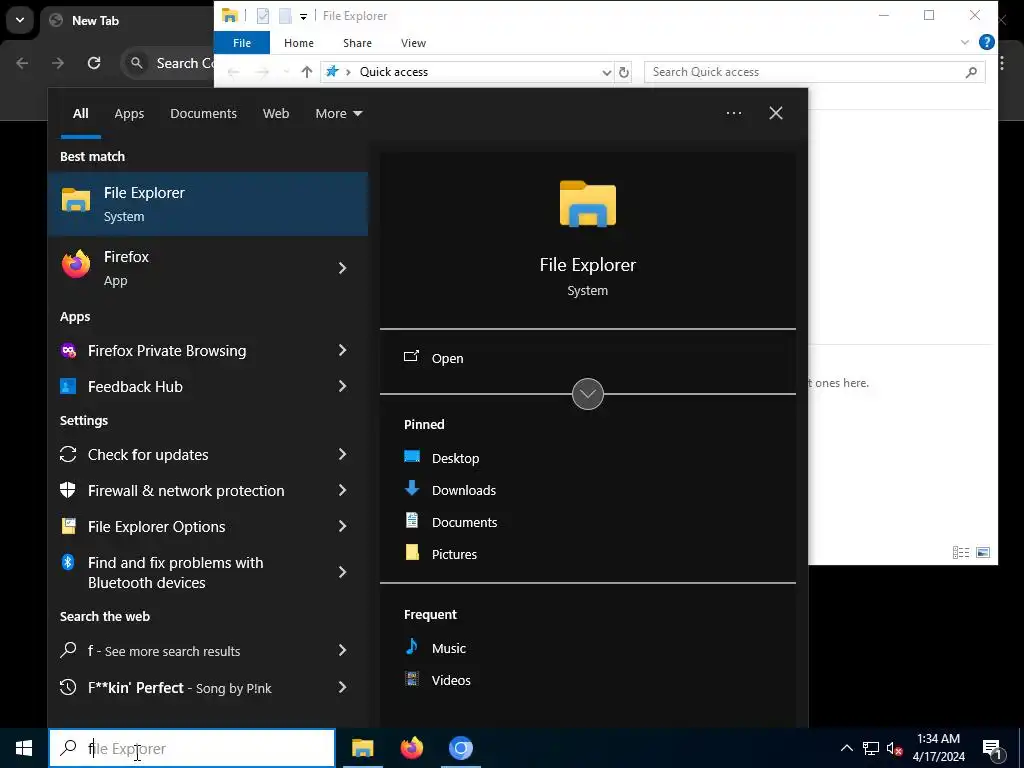Expand F**kin' Perfect web result arrow
The height and width of the screenshot is (768, 1024).
coord(342,687)
